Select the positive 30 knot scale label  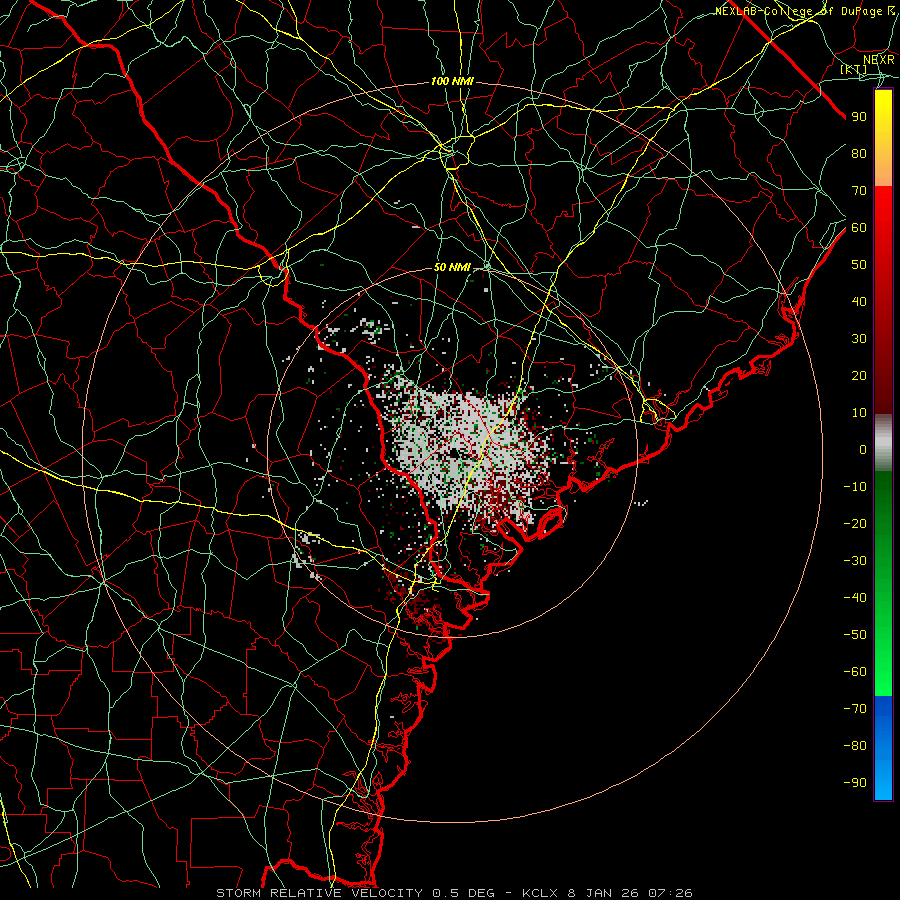point(859,339)
